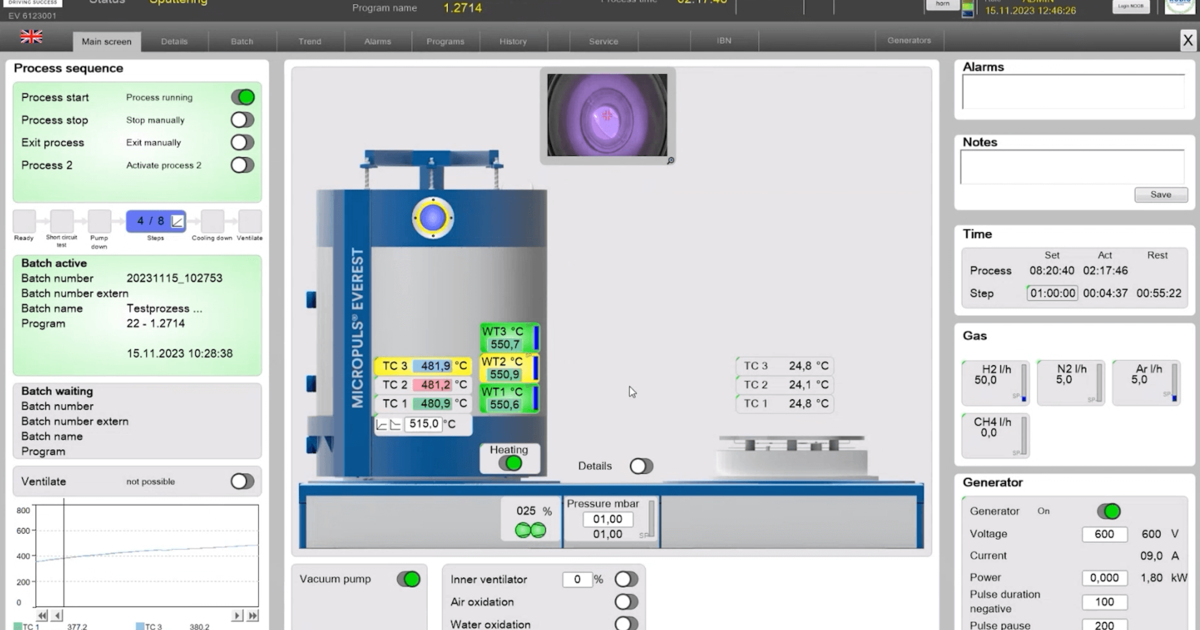
Task: Open the Main screen tab
Action: point(106,41)
